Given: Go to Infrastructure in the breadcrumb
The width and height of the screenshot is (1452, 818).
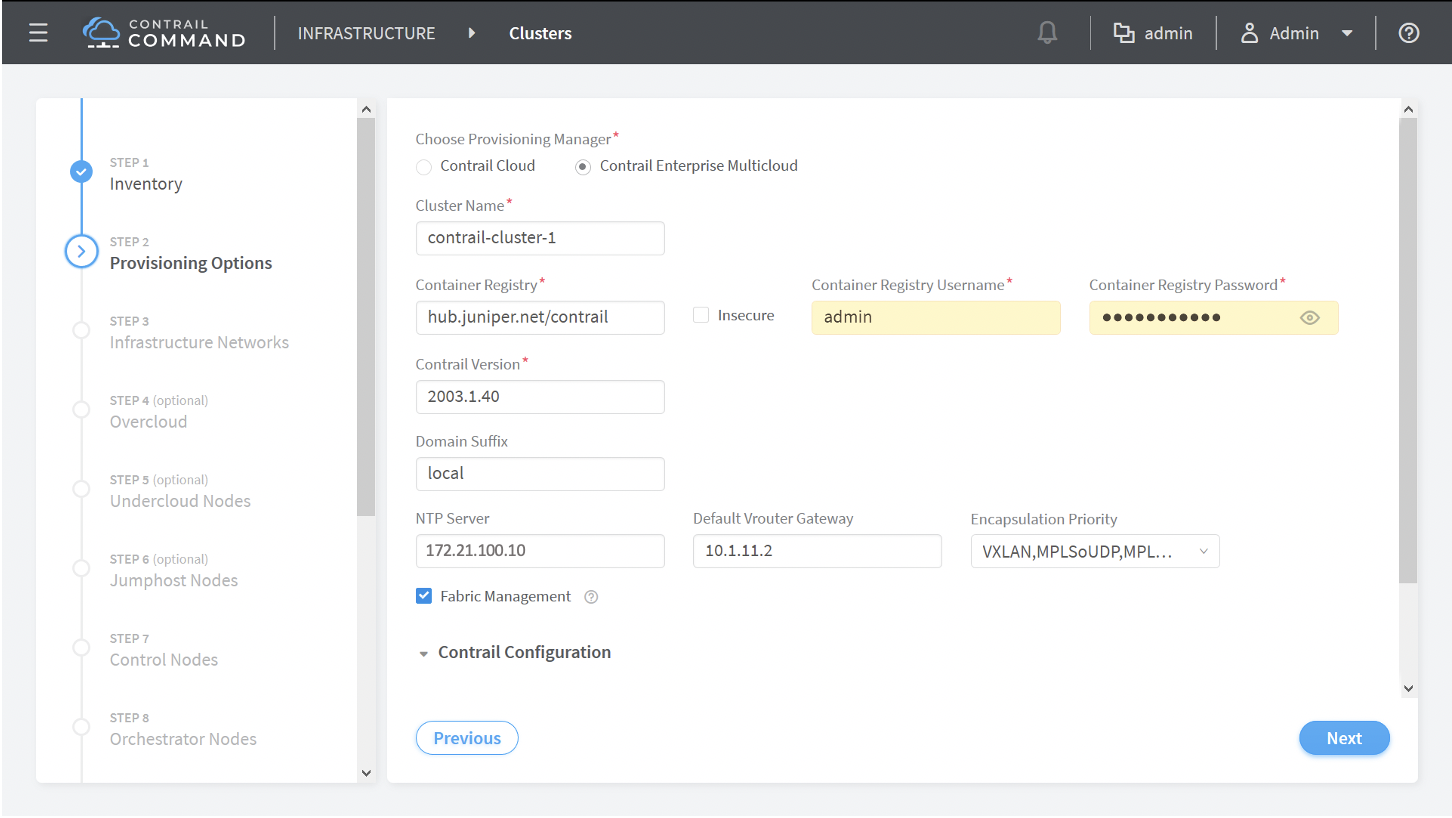Looking at the screenshot, I should [x=366, y=33].
